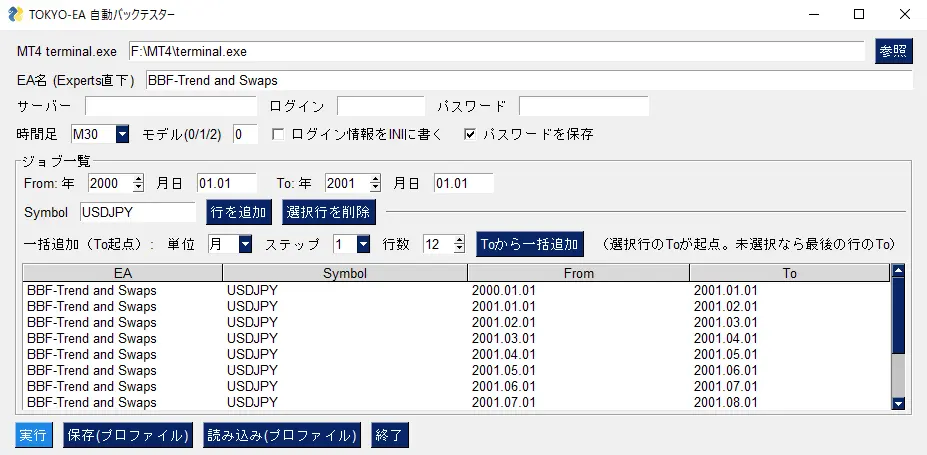The height and width of the screenshot is (455, 927).
Task: Focus the パスワード input field
Action: pos(584,106)
